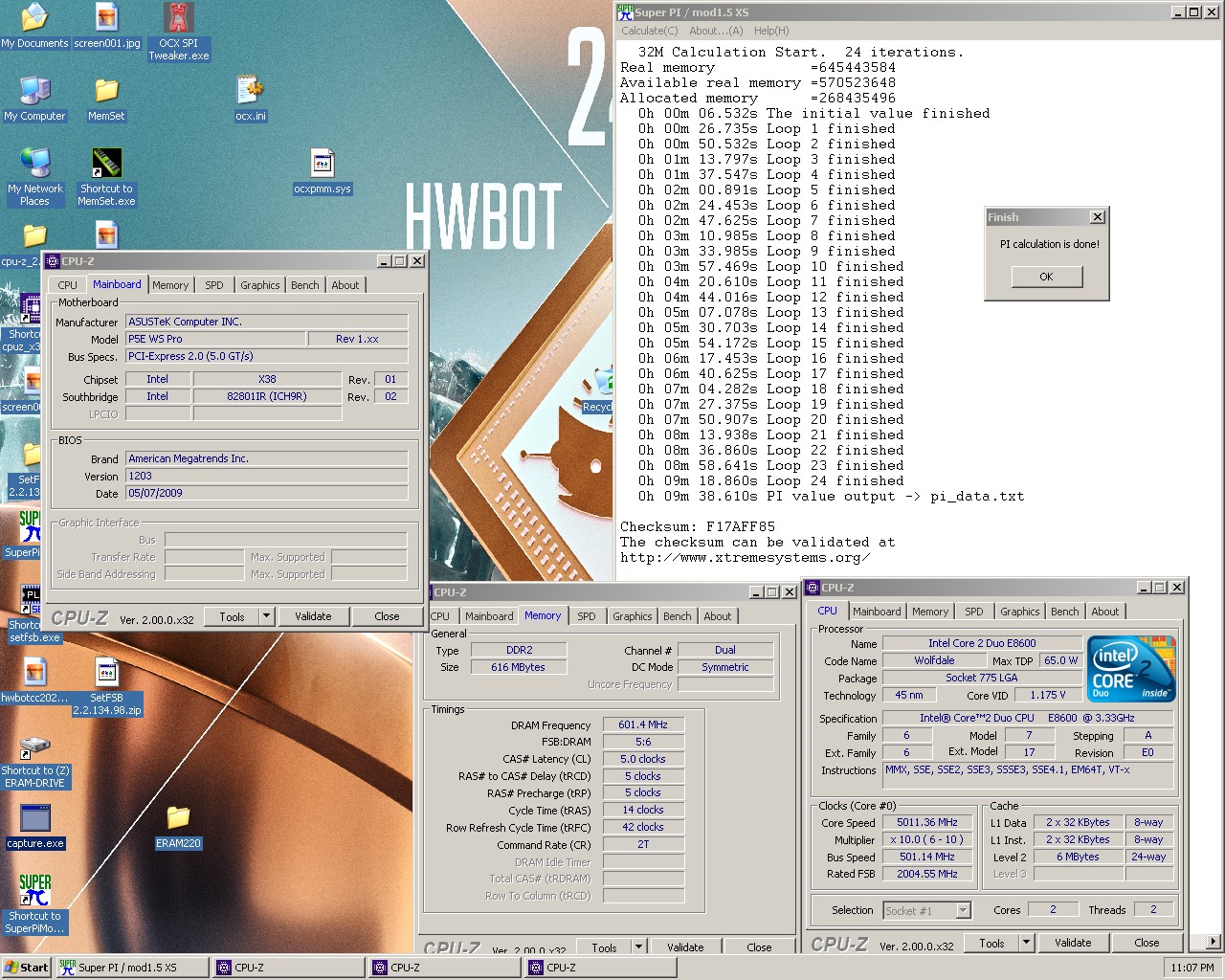Click Close in Mainboard CPU-Z window
Image resolution: width=1225 pixels, height=980 pixels.
(387, 616)
